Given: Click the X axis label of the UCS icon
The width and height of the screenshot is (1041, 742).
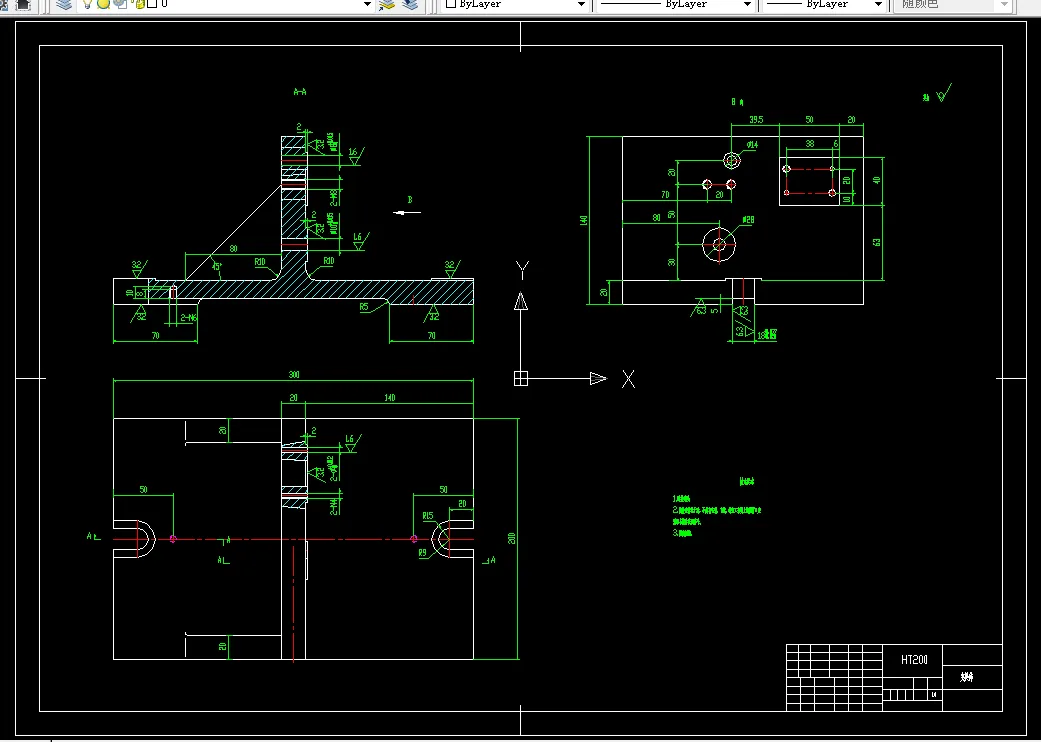Looking at the screenshot, I should (x=628, y=379).
